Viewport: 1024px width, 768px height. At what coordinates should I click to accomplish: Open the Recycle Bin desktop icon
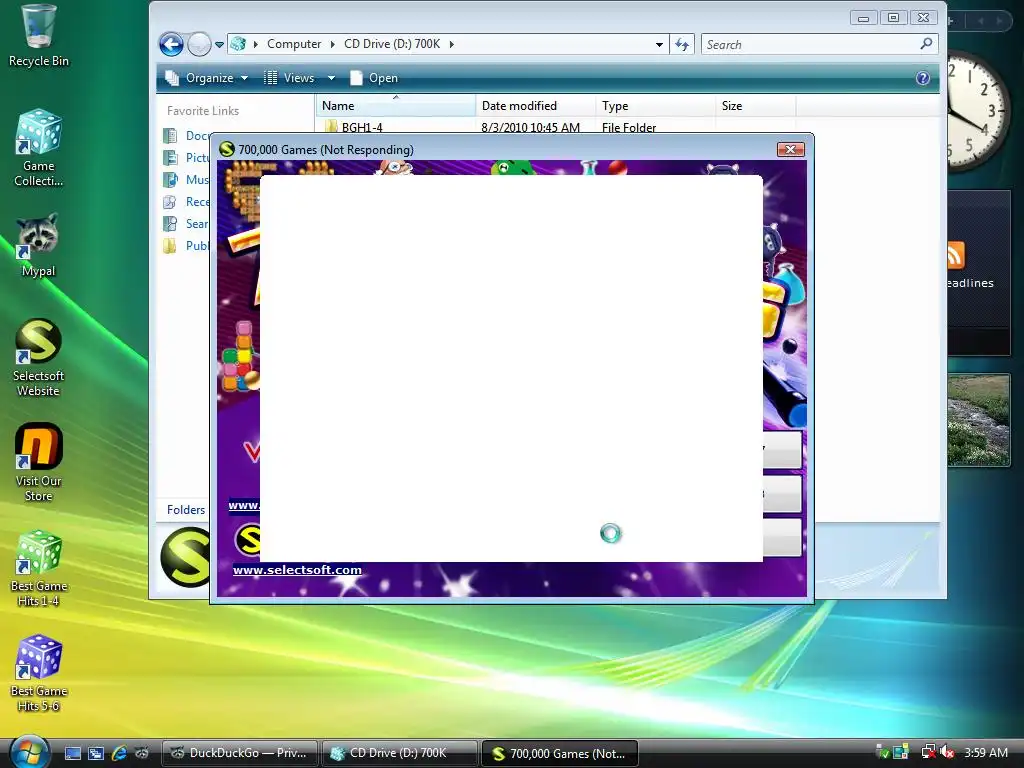(38, 36)
